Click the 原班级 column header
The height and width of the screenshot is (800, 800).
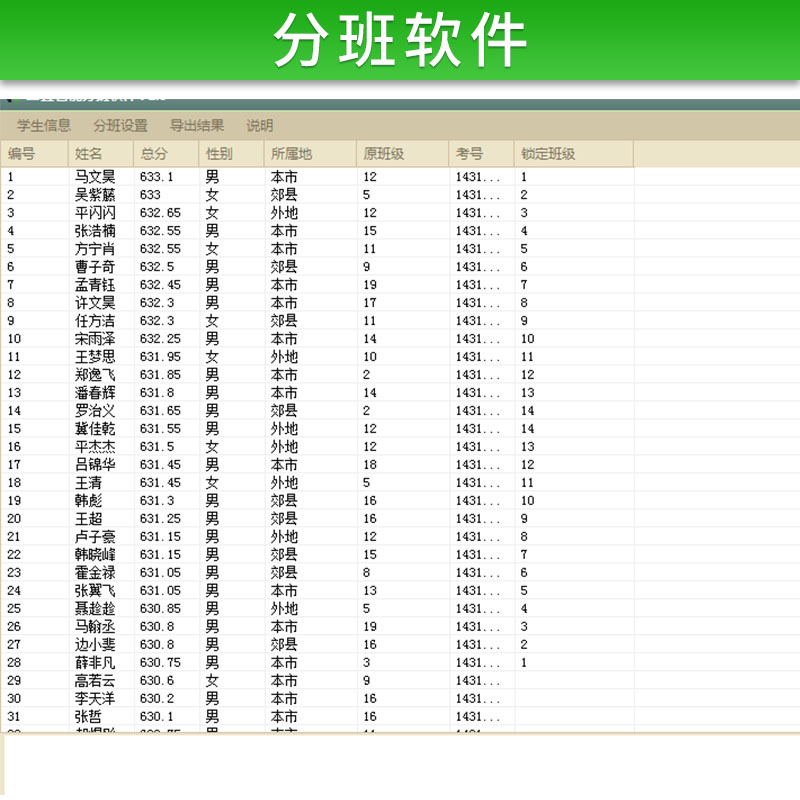pyautogui.click(x=403, y=154)
